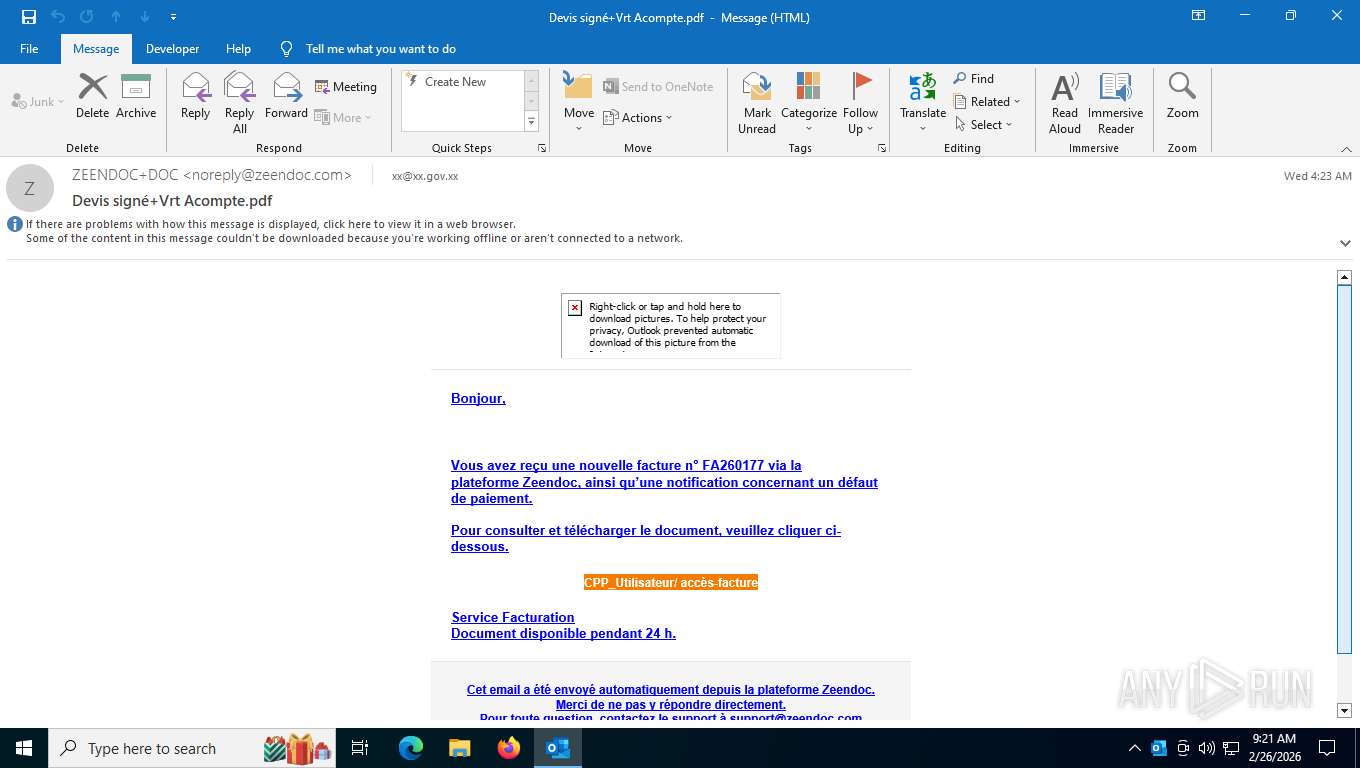Click the Outlook taskbar icon

coord(558,748)
